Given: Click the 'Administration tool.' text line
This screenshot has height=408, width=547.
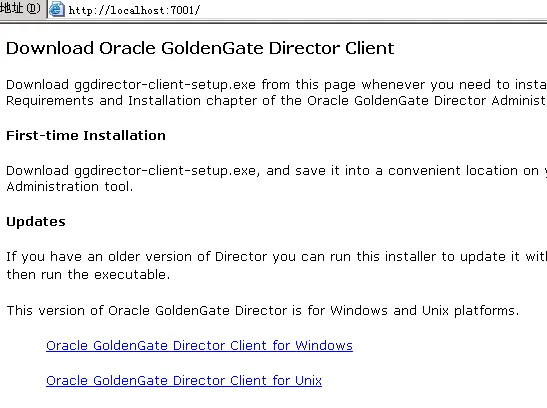Looking at the screenshot, I should (x=70, y=187).
